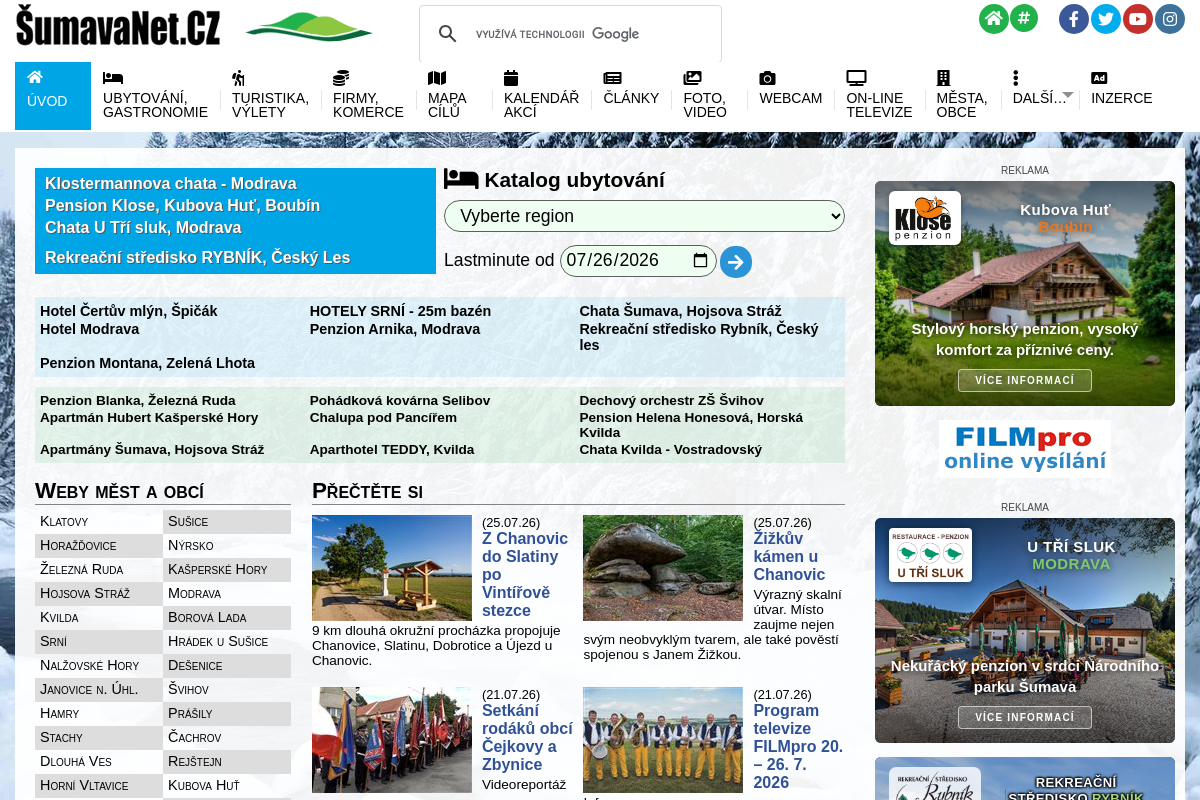Click the camera icon above Webcam

[767, 78]
